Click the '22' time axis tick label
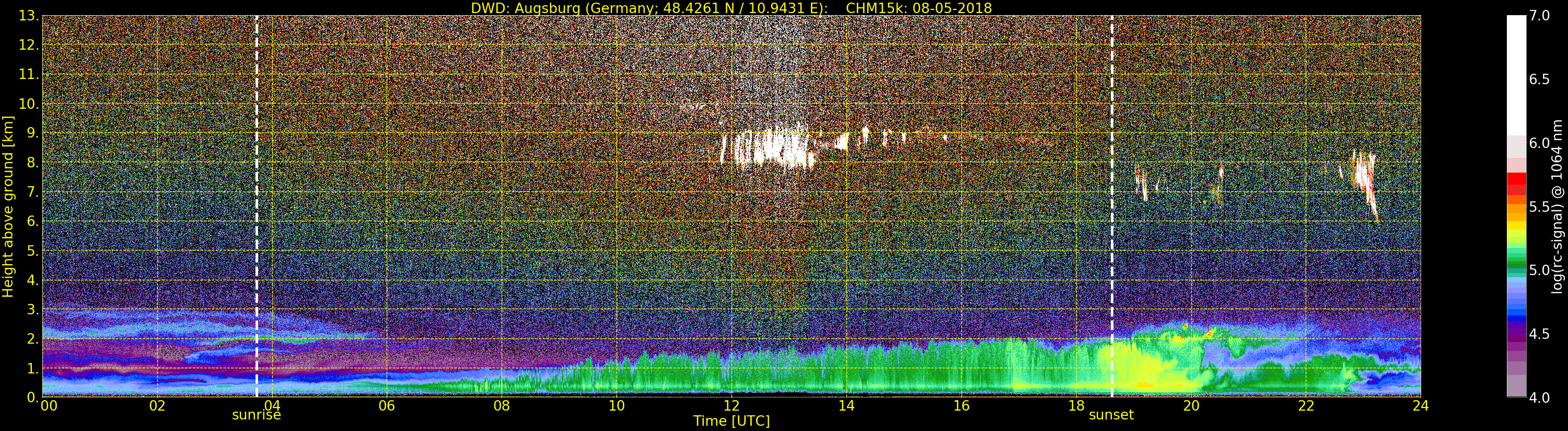The width and height of the screenshot is (1568, 431). pos(1306,406)
